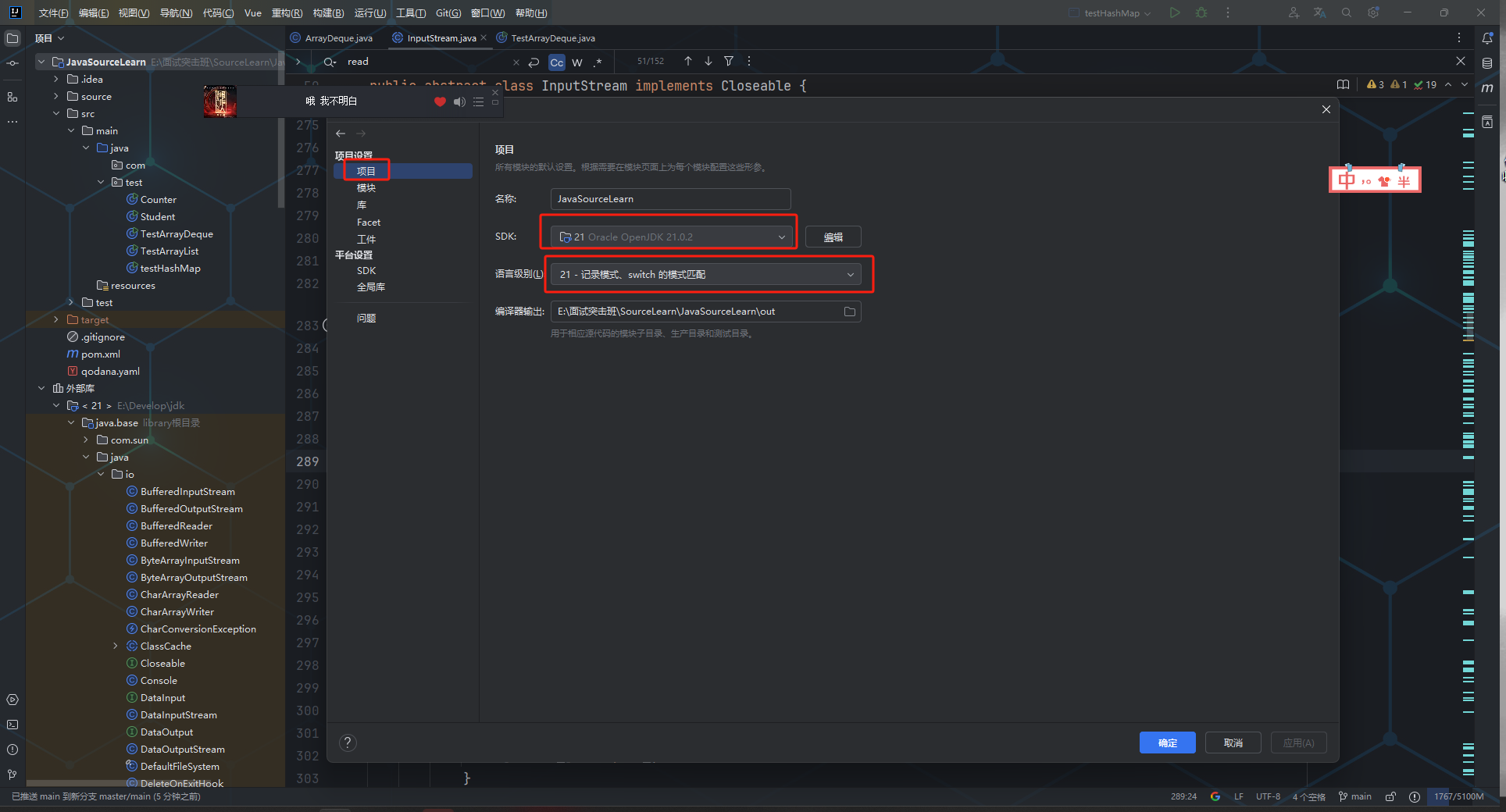Click the 取消 button
This screenshot has height=812, width=1506.
(1233, 743)
